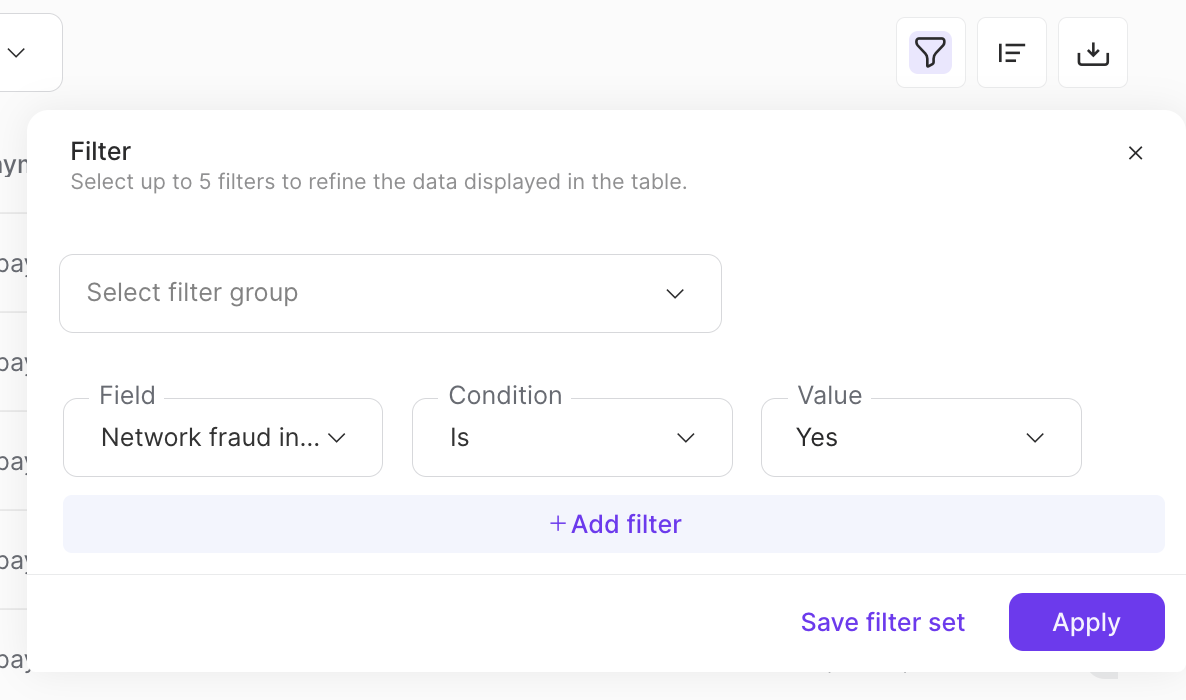Add another filter row
This screenshot has height=700, width=1186.
coord(614,524)
